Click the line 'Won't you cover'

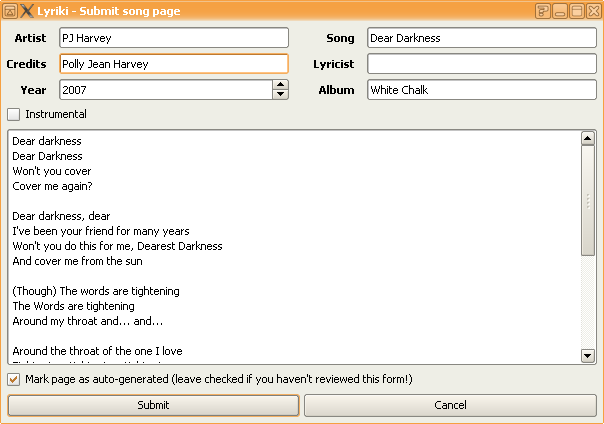[52, 171]
